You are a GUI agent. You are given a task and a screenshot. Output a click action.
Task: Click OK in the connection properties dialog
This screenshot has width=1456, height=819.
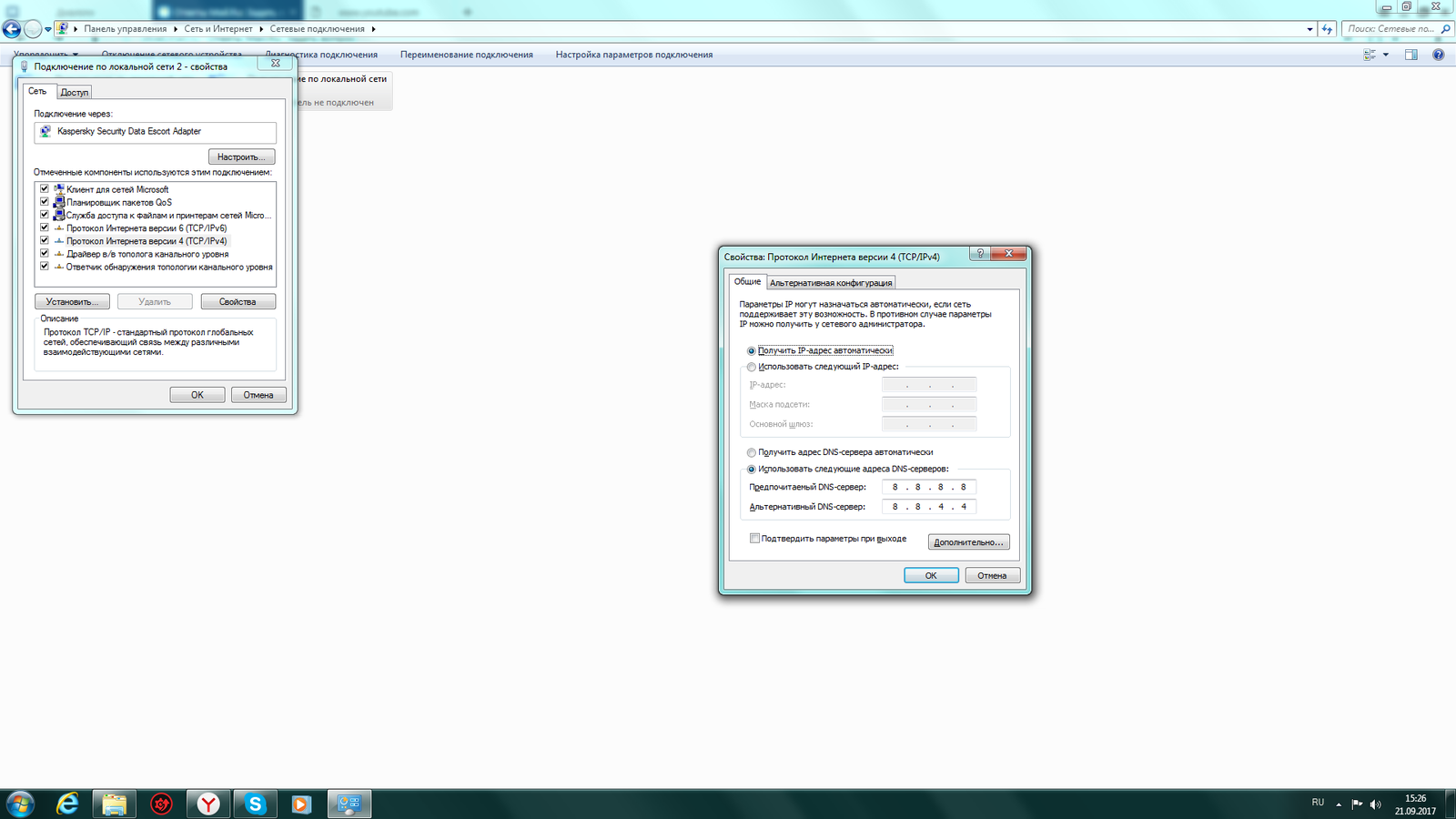[x=197, y=395]
